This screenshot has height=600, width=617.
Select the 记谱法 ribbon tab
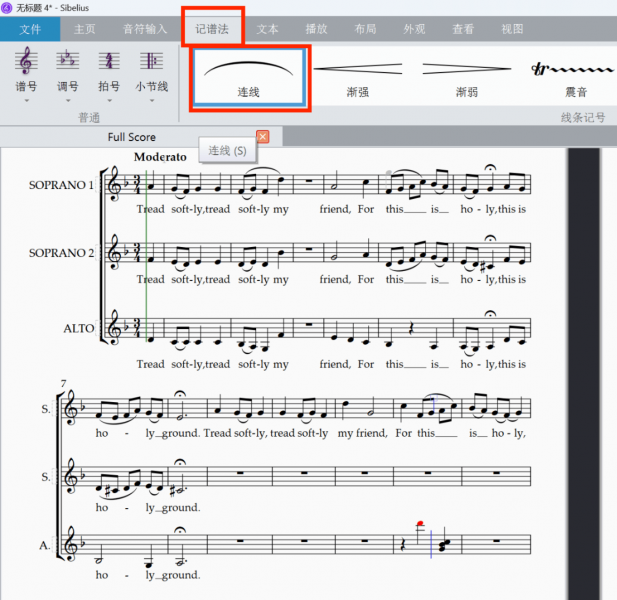[212, 29]
